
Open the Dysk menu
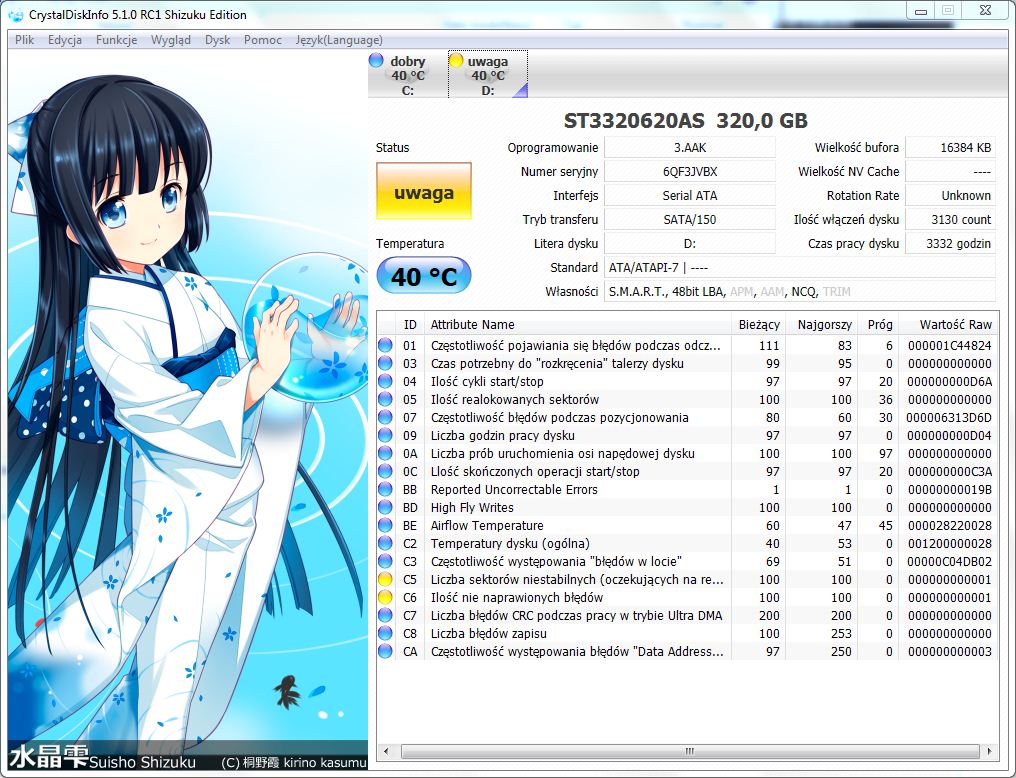[218, 40]
